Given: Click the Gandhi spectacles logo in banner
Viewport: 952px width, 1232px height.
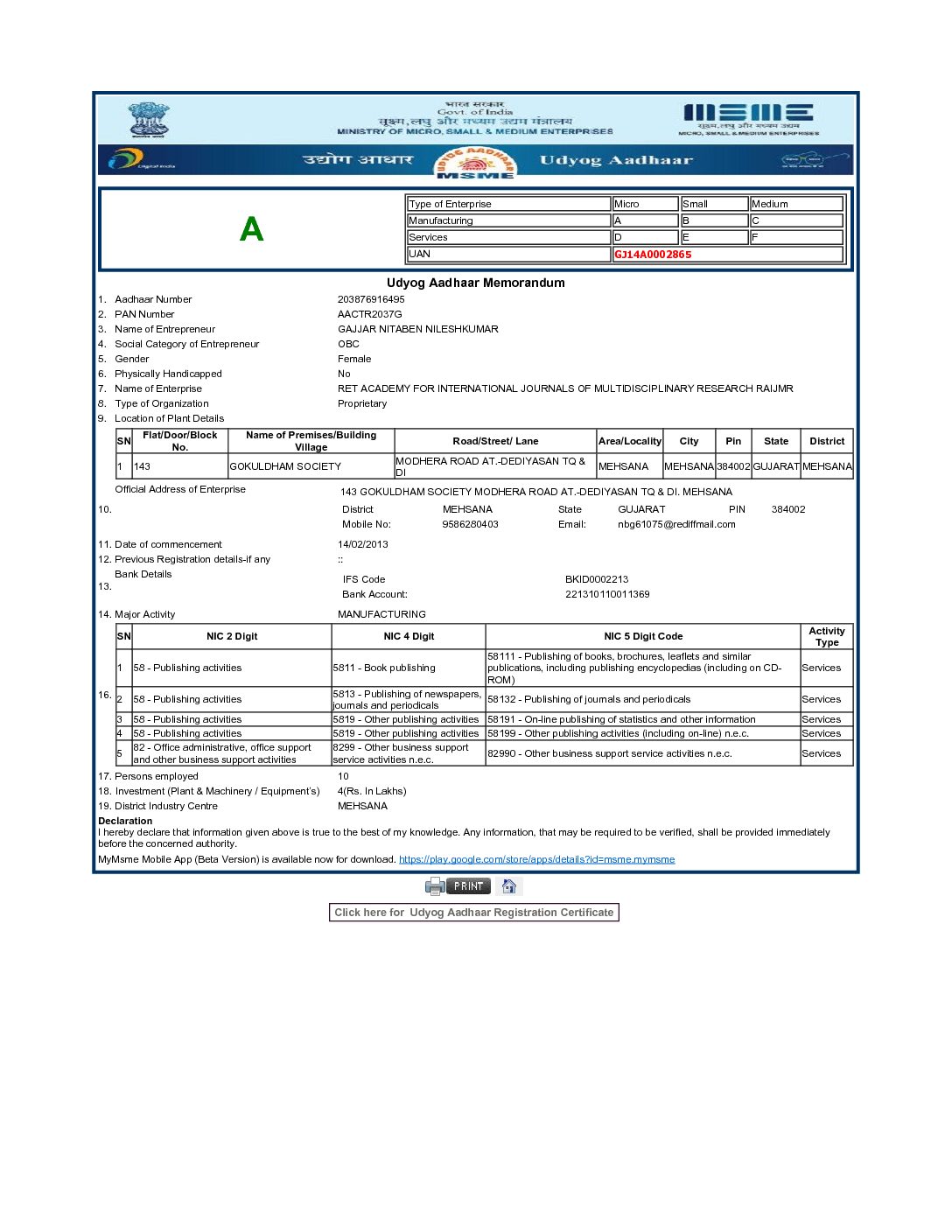Looking at the screenshot, I should point(803,160).
